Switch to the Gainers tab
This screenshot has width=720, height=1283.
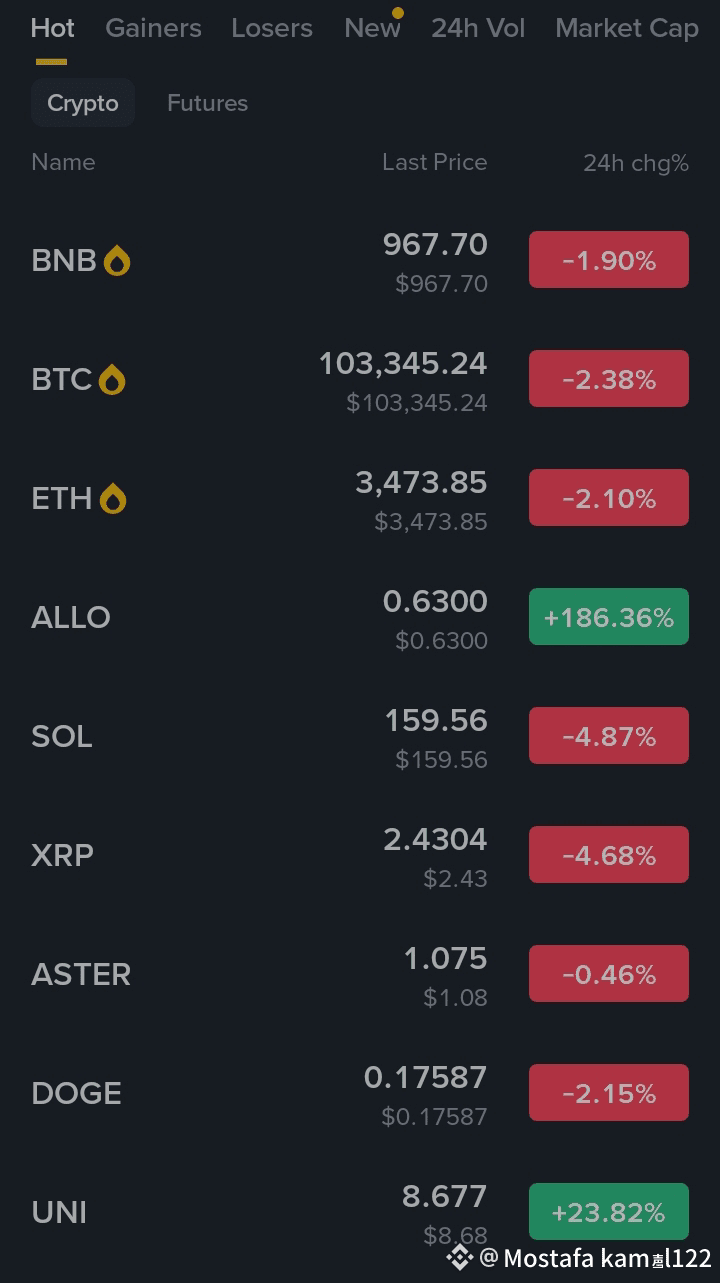tap(153, 28)
